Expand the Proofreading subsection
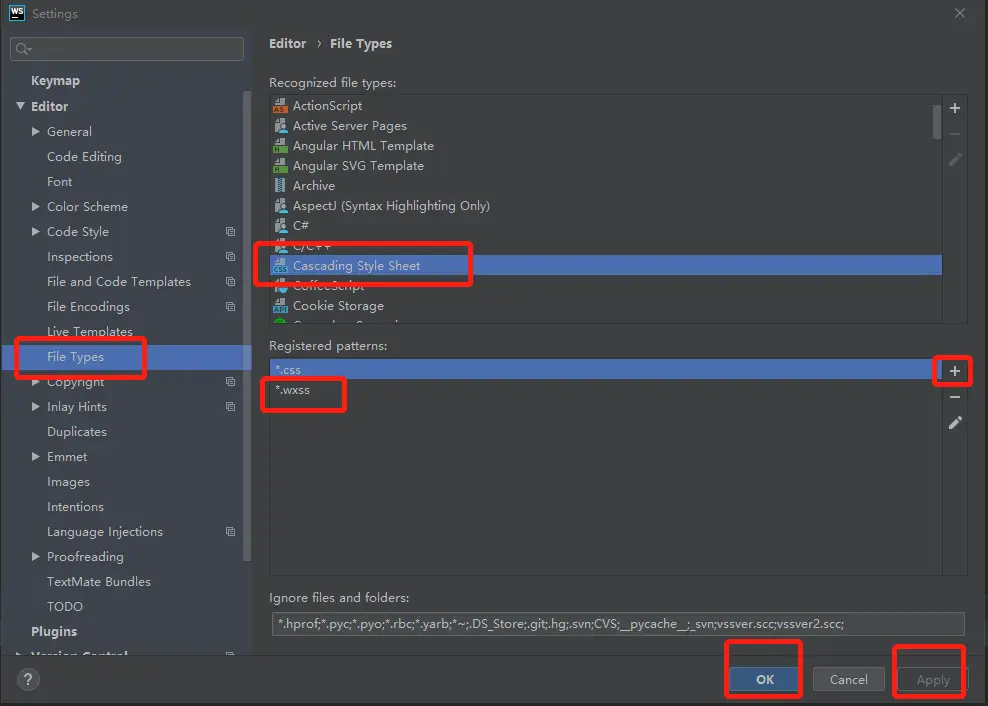 click(36, 557)
